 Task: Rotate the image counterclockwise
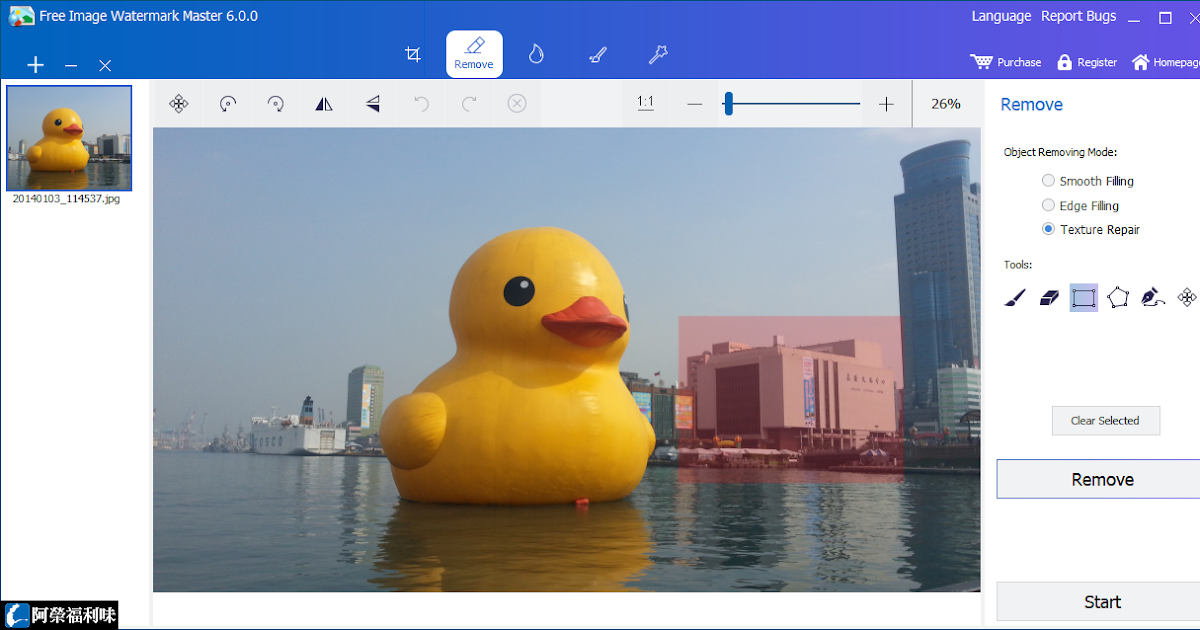pyautogui.click(x=227, y=103)
